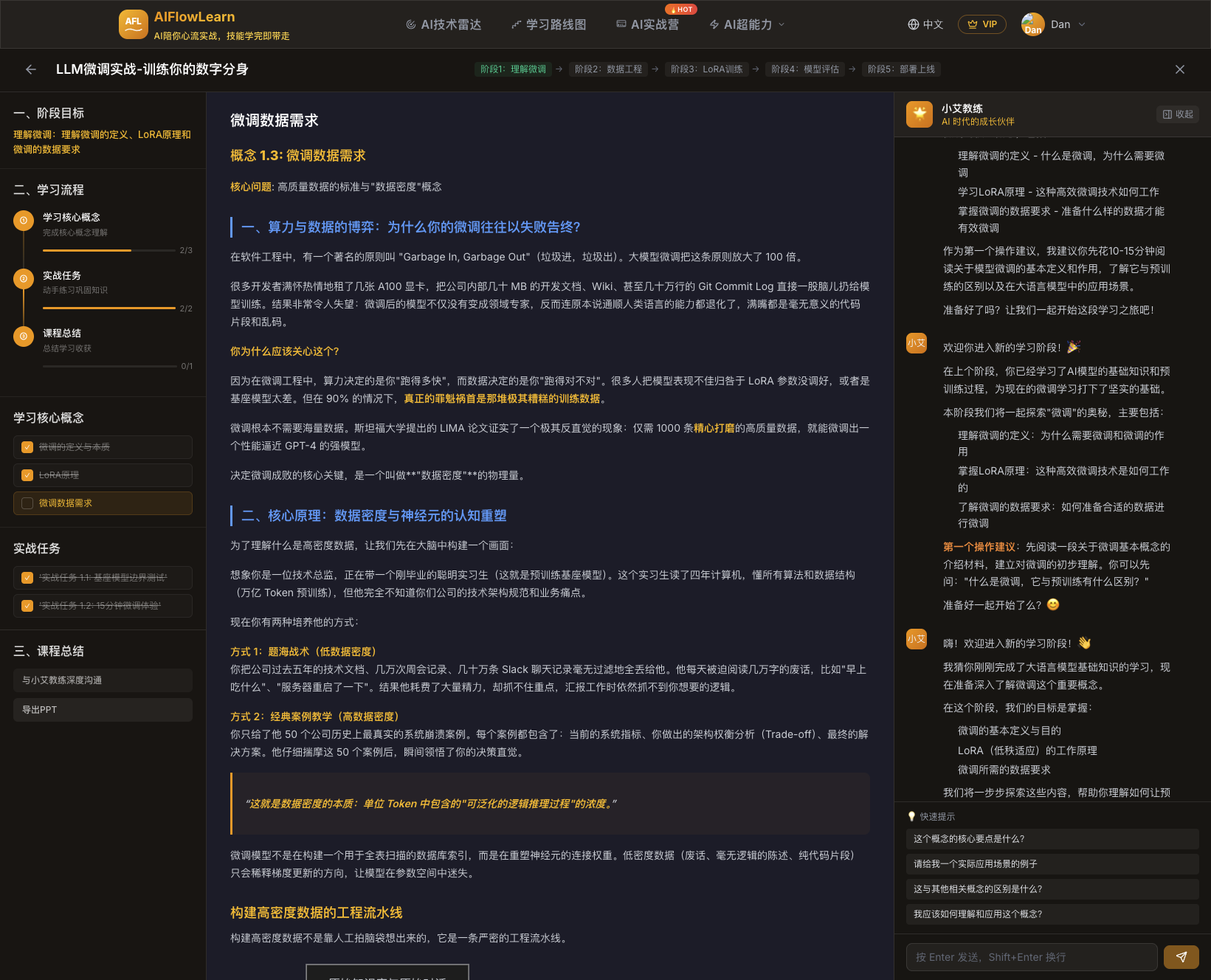
Task: Uncheck the LoRA原理 checkbox
Action: click(x=27, y=475)
